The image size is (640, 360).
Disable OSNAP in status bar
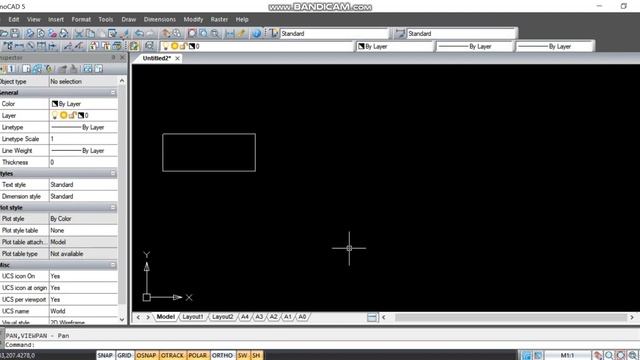pyautogui.click(x=146, y=356)
